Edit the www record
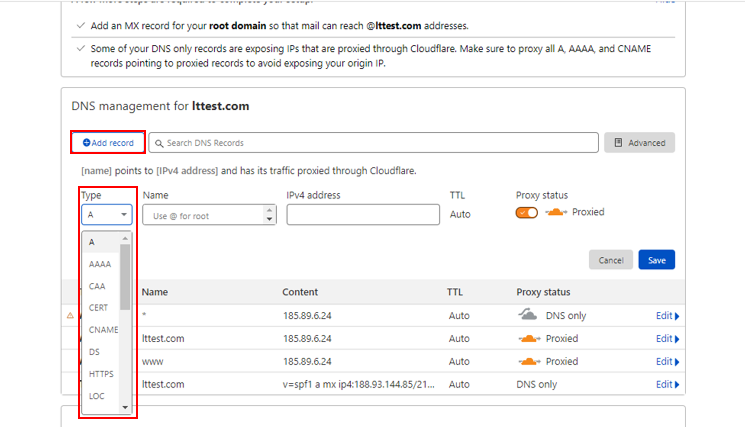The height and width of the screenshot is (434, 745). [x=667, y=362]
